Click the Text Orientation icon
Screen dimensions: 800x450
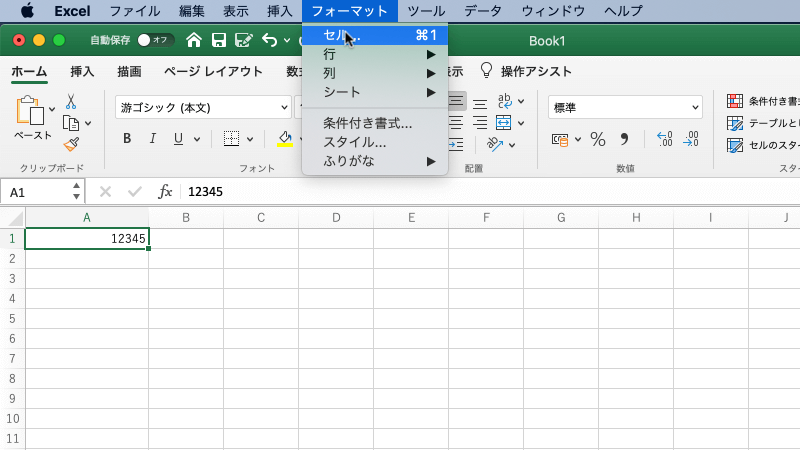[x=494, y=144]
